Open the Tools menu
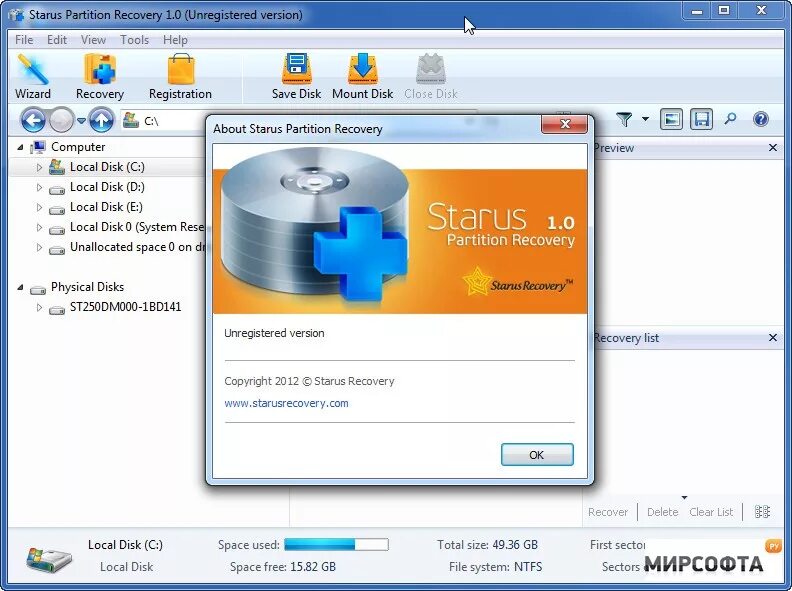792x591 pixels. pos(134,40)
